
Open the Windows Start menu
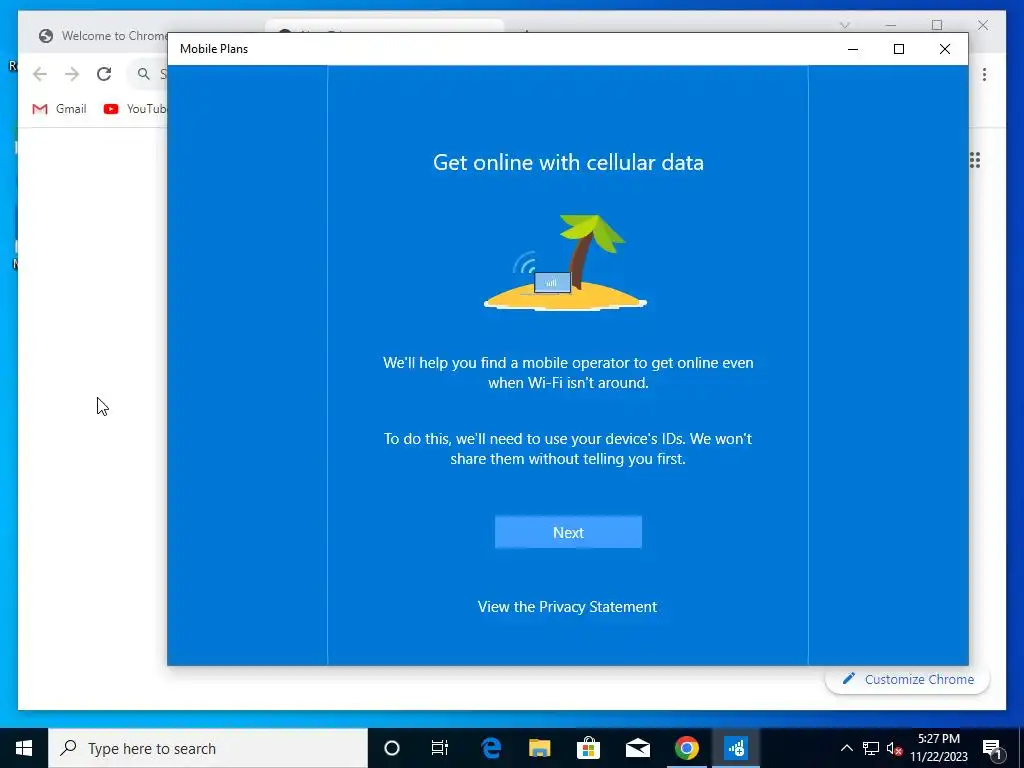coord(24,748)
